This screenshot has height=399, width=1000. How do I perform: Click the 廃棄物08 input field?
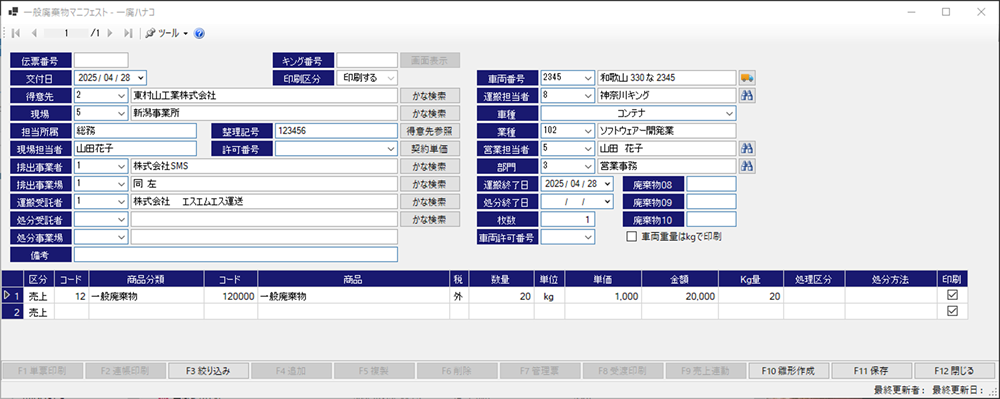point(711,184)
